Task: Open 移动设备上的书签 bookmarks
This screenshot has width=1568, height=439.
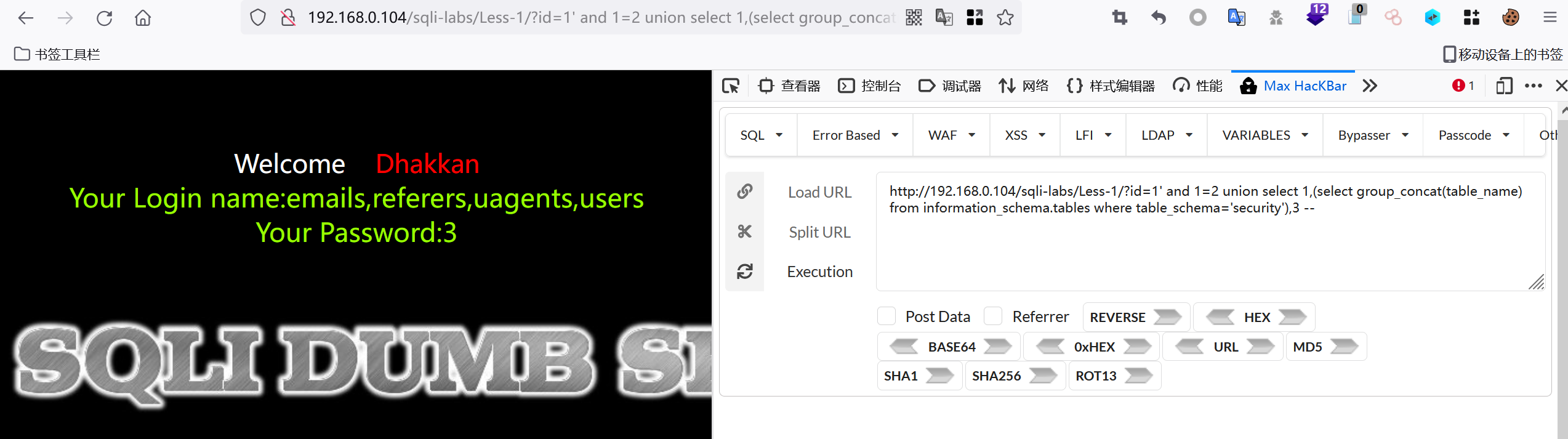Action: coord(1503,54)
